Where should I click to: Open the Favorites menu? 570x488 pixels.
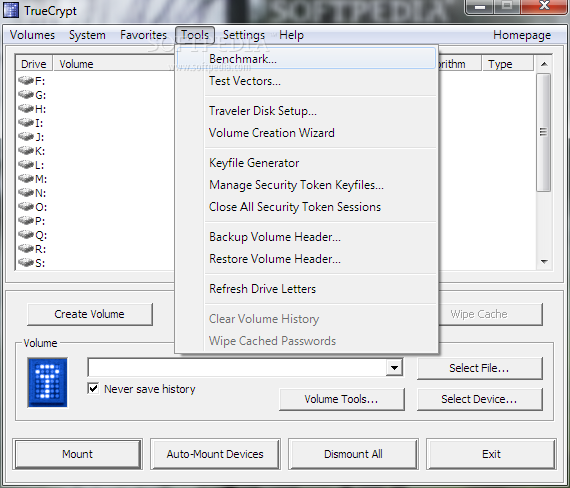pos(143,35)
